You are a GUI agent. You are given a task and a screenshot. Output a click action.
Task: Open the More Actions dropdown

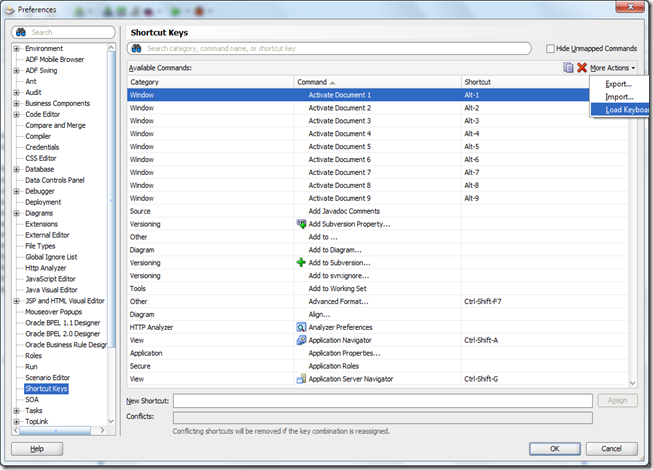(x=613, y=68)
